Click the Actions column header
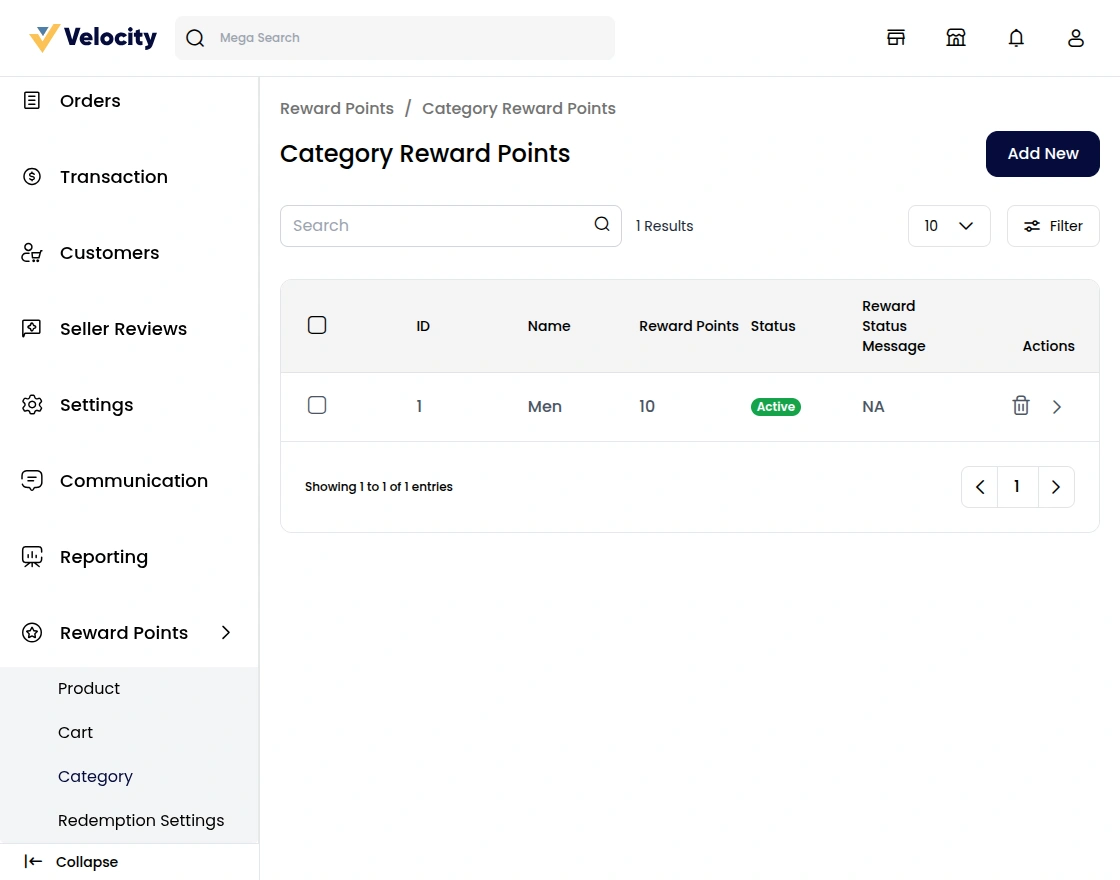Image resolution: width=1120 pixels, height=880 pixels. 1049,346
